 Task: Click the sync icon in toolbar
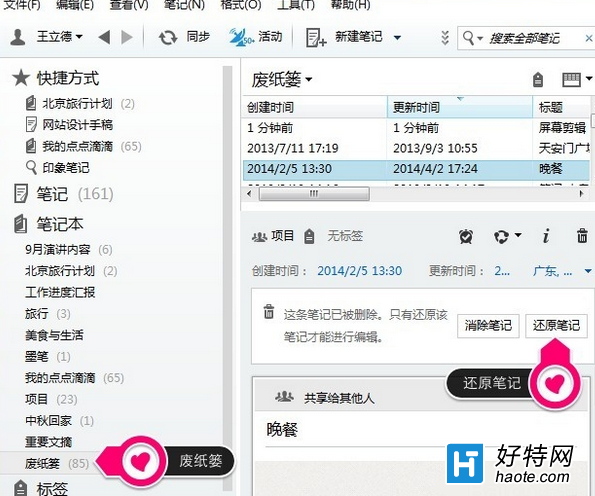point(168,38)
